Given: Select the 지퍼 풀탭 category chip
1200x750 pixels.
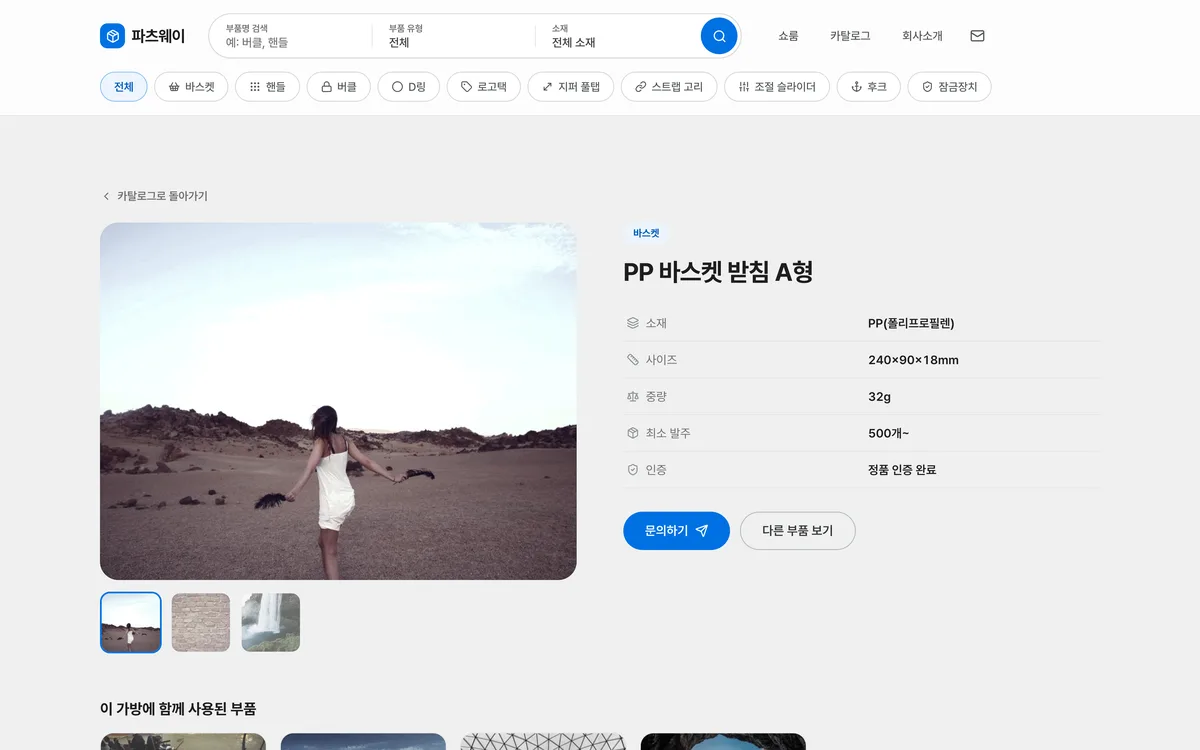Looking at the screenshot, I should (x=571, y=87).
